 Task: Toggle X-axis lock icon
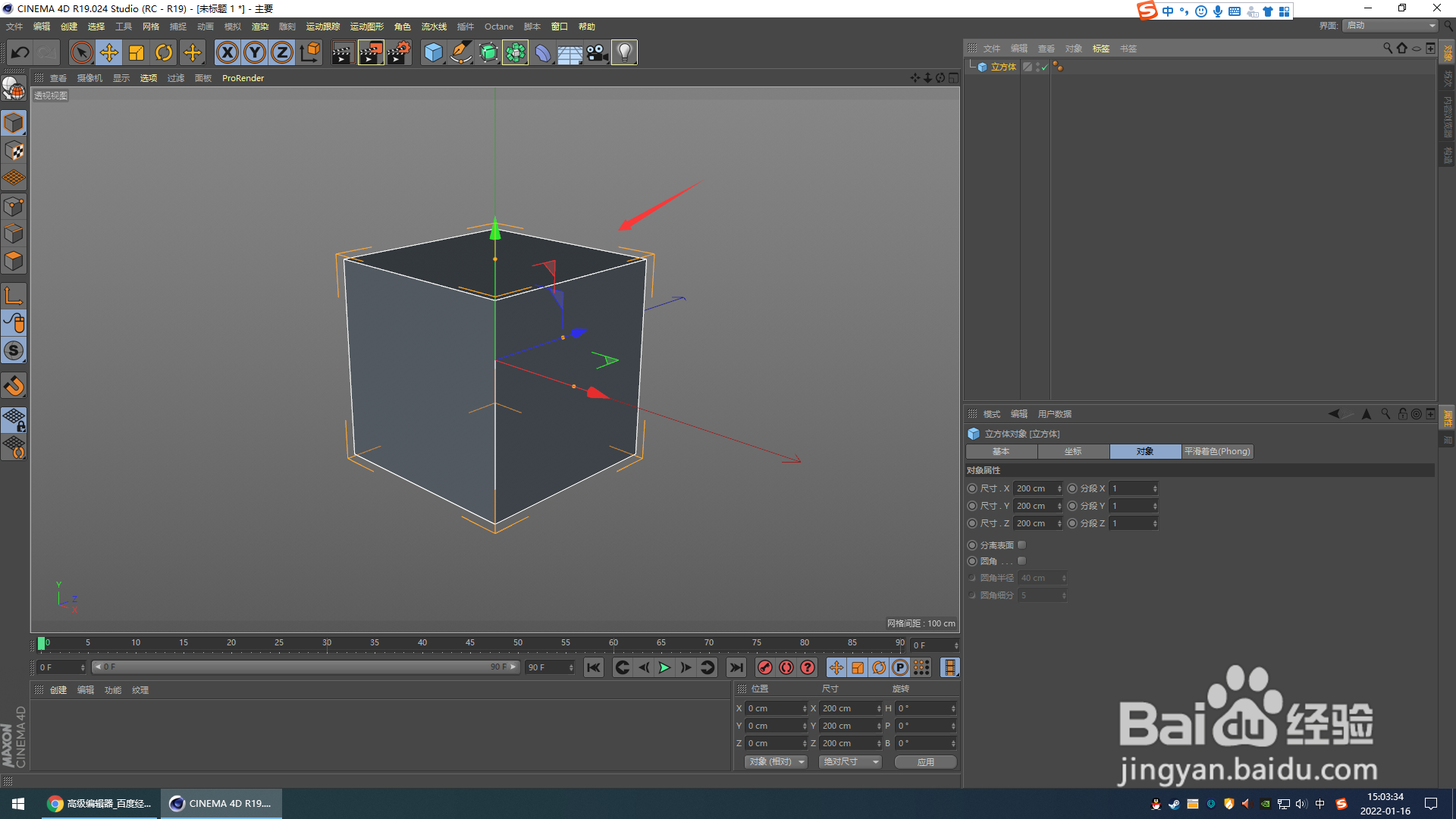[227, 52]
